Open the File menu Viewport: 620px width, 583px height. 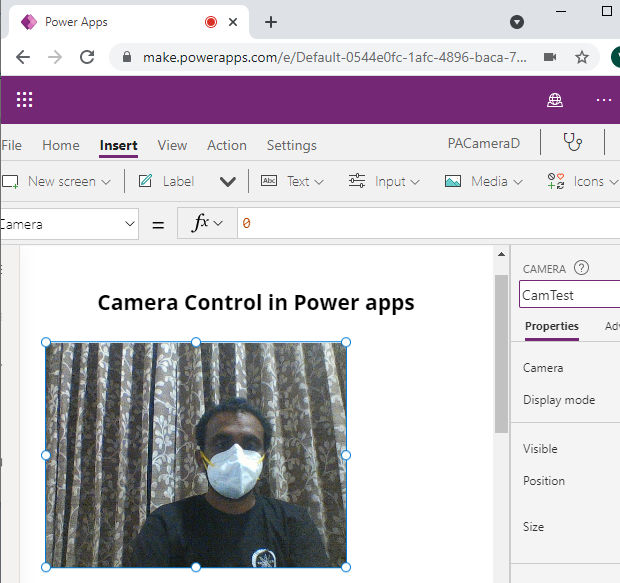[11, 146]
